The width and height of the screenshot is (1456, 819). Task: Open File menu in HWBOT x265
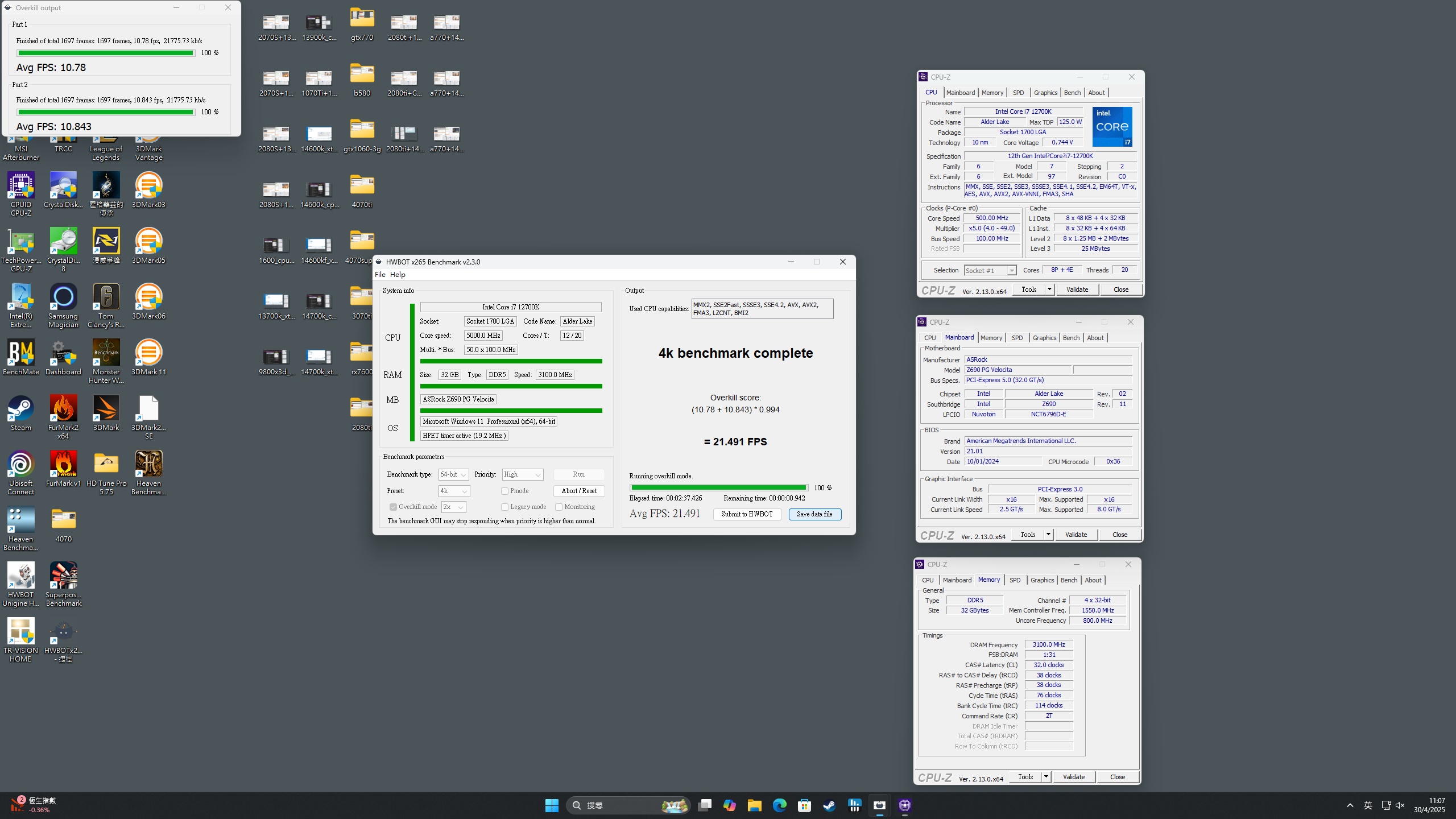380,274
